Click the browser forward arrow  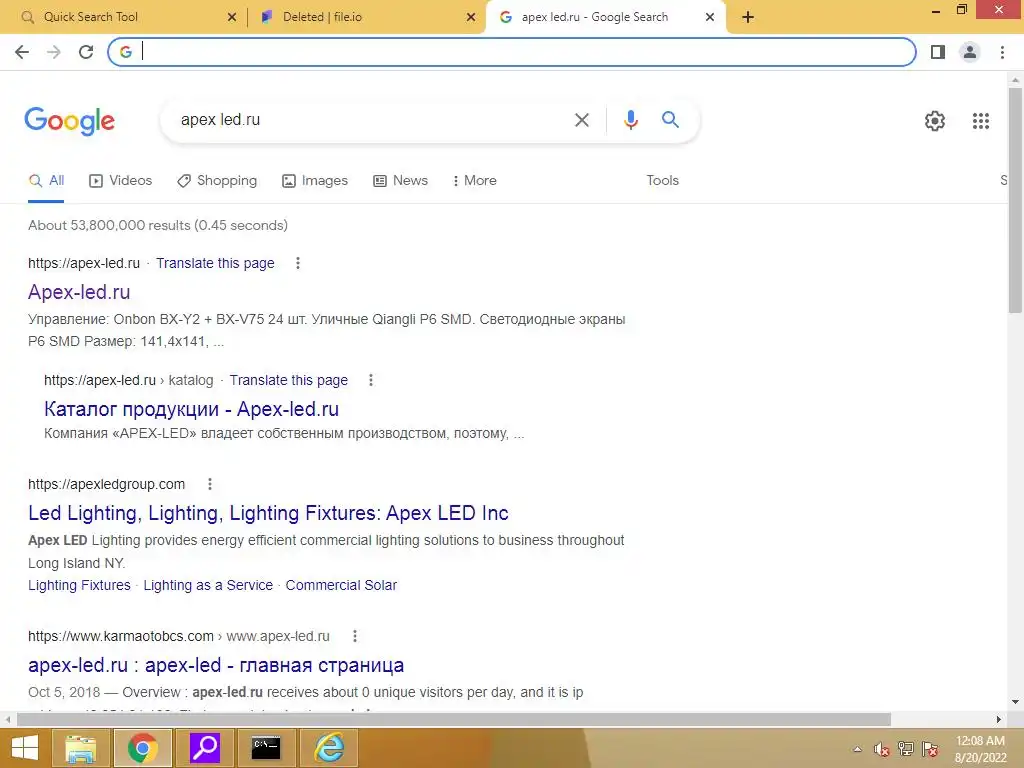click(x=54, y=52)
